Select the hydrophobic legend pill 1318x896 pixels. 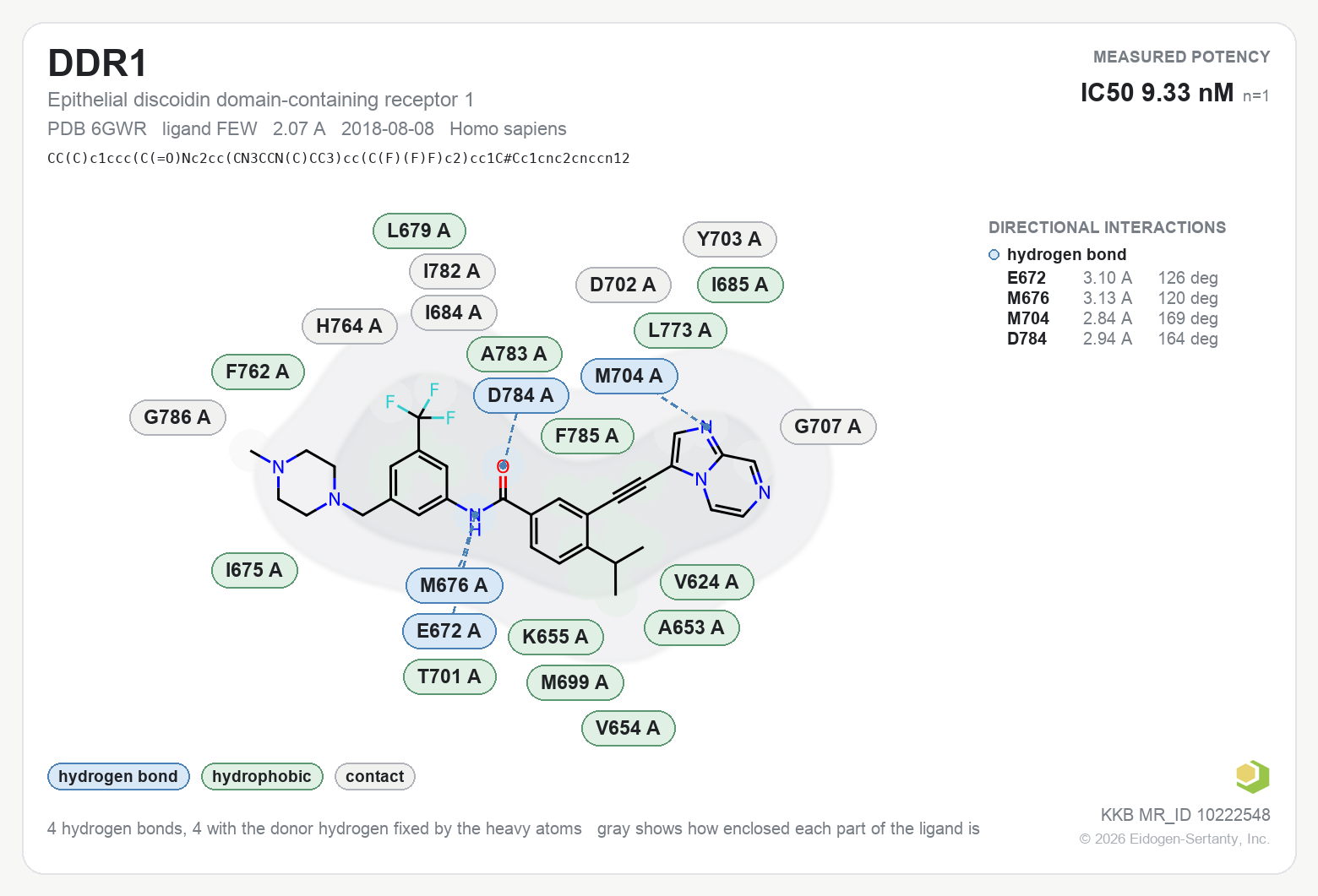(262, 776)
